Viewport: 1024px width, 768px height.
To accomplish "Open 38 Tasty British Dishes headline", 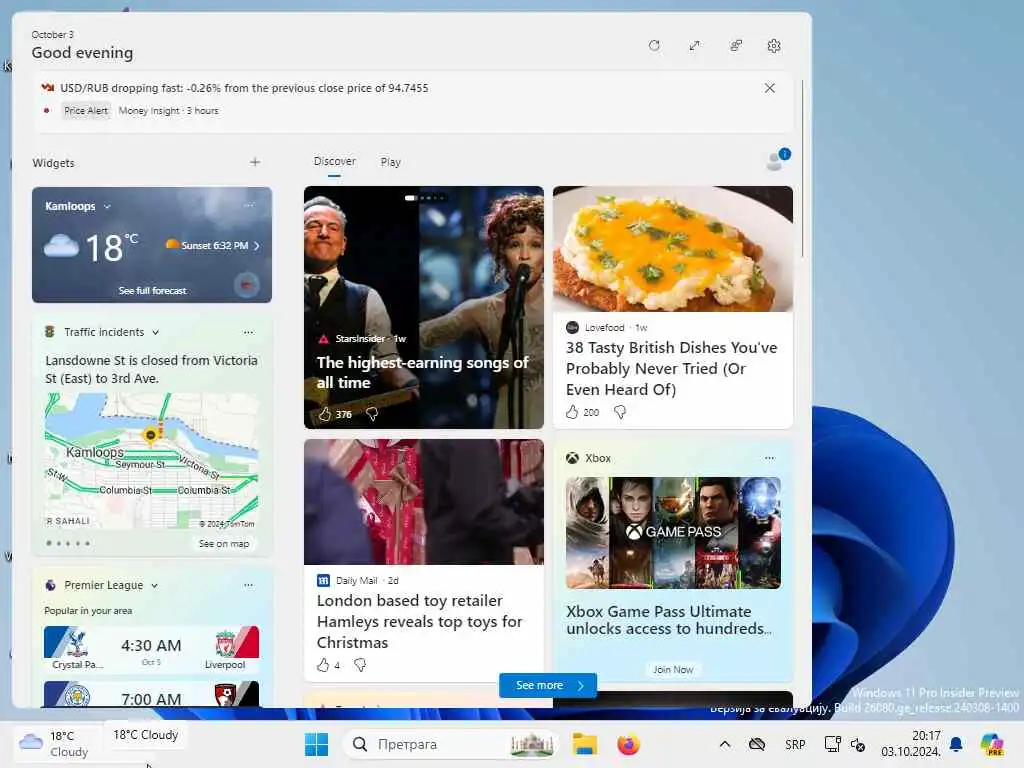I will 671,368.
